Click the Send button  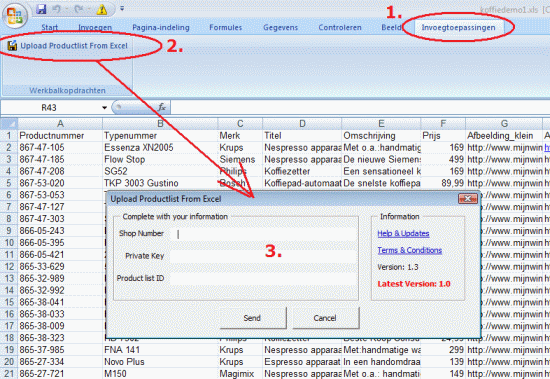253,318
